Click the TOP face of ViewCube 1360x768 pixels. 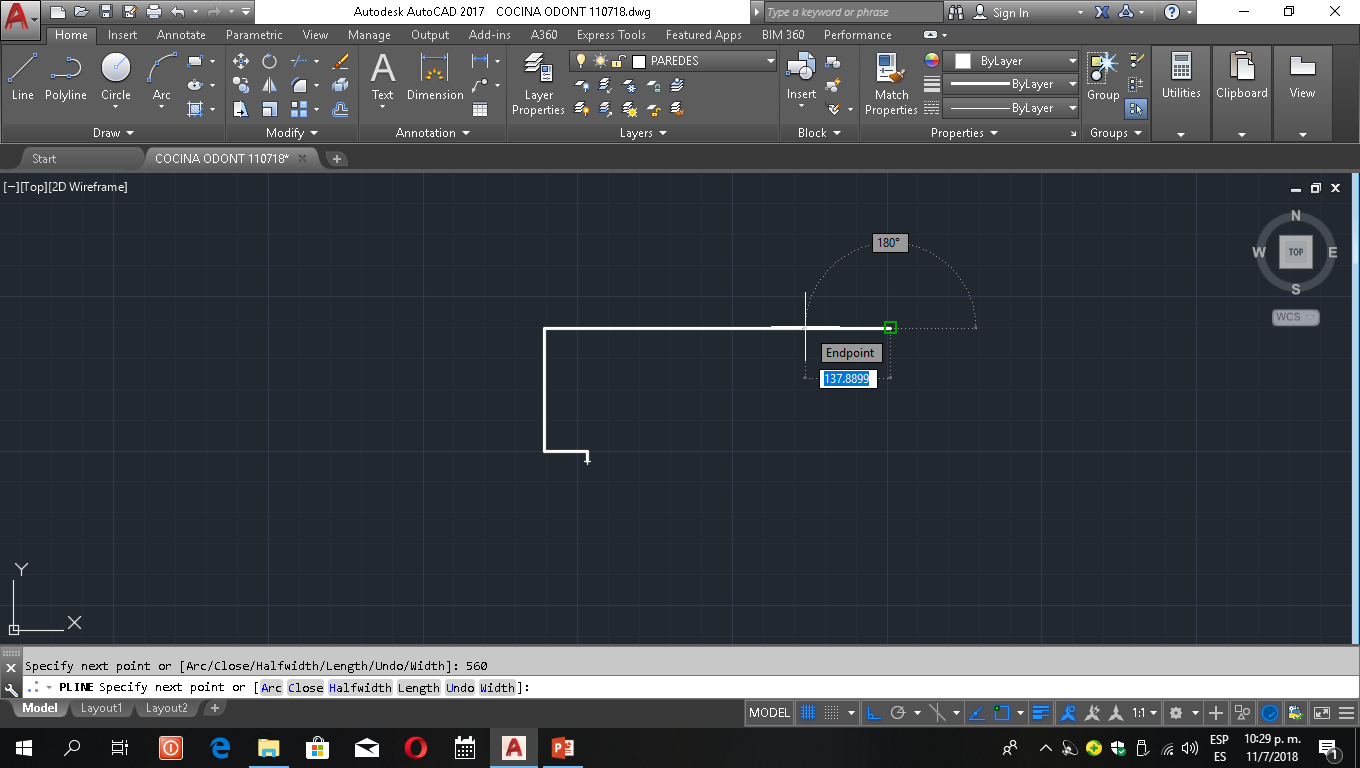[1296, 252]
